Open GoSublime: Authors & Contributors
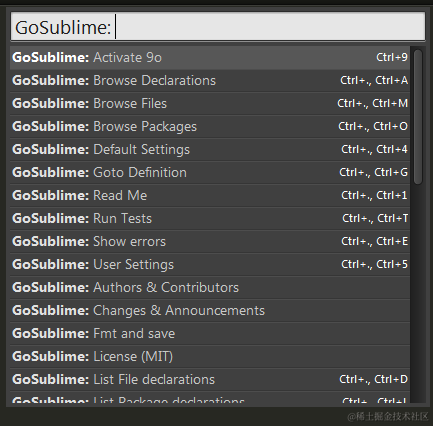 coord(210,288)
